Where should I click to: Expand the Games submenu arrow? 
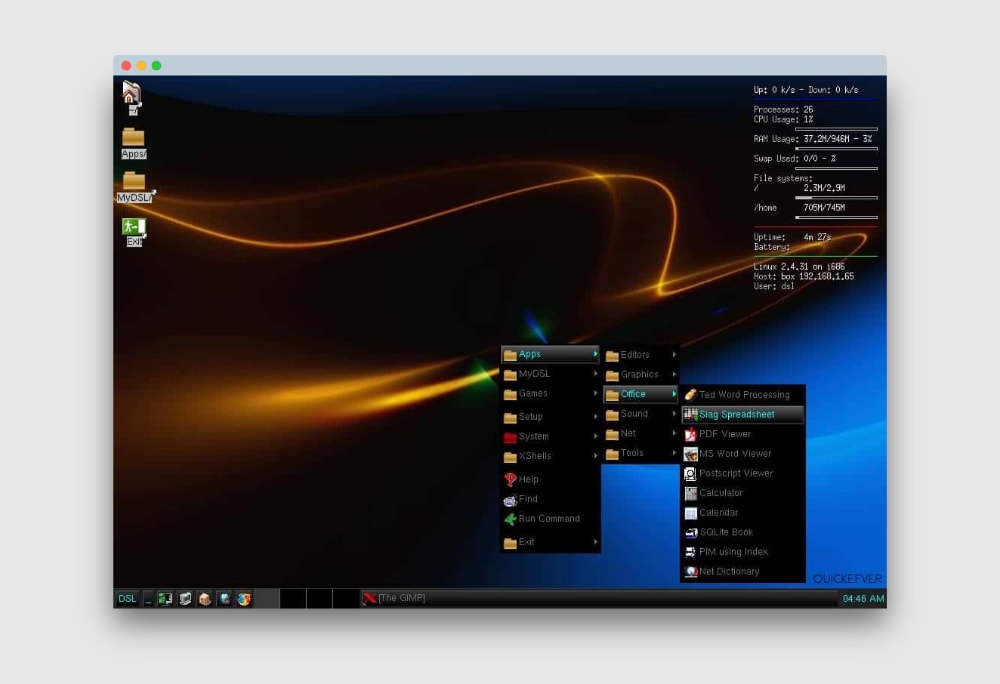(596, 393)
